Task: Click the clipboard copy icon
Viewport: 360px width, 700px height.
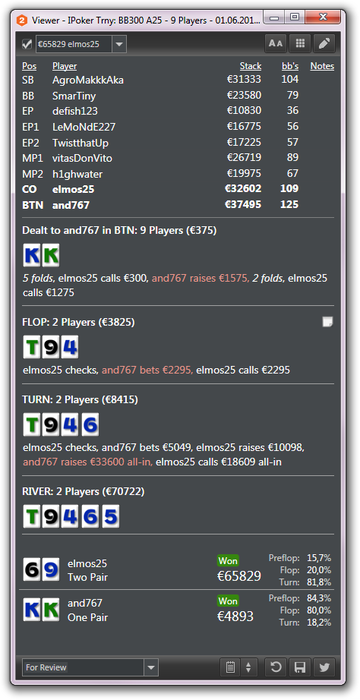Action: coord(230,667)
